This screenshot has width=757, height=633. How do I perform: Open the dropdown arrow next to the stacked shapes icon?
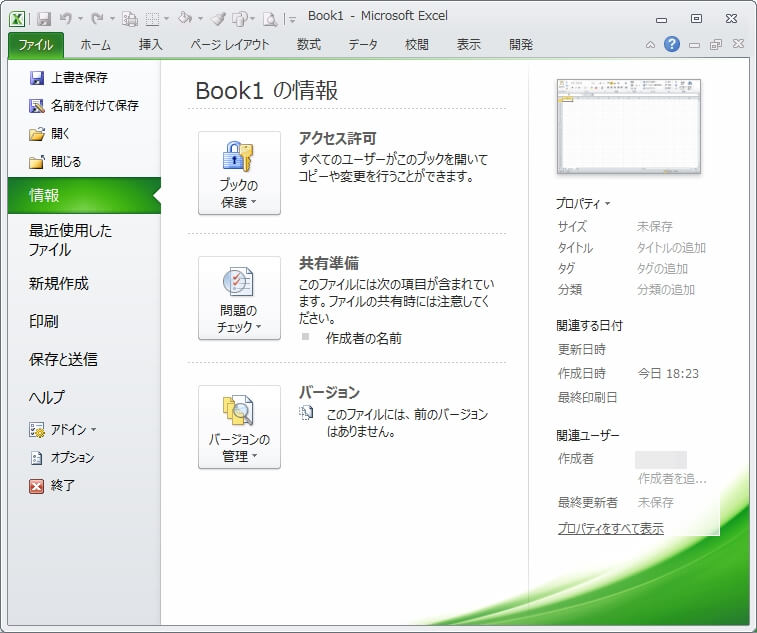coord(252,19)
